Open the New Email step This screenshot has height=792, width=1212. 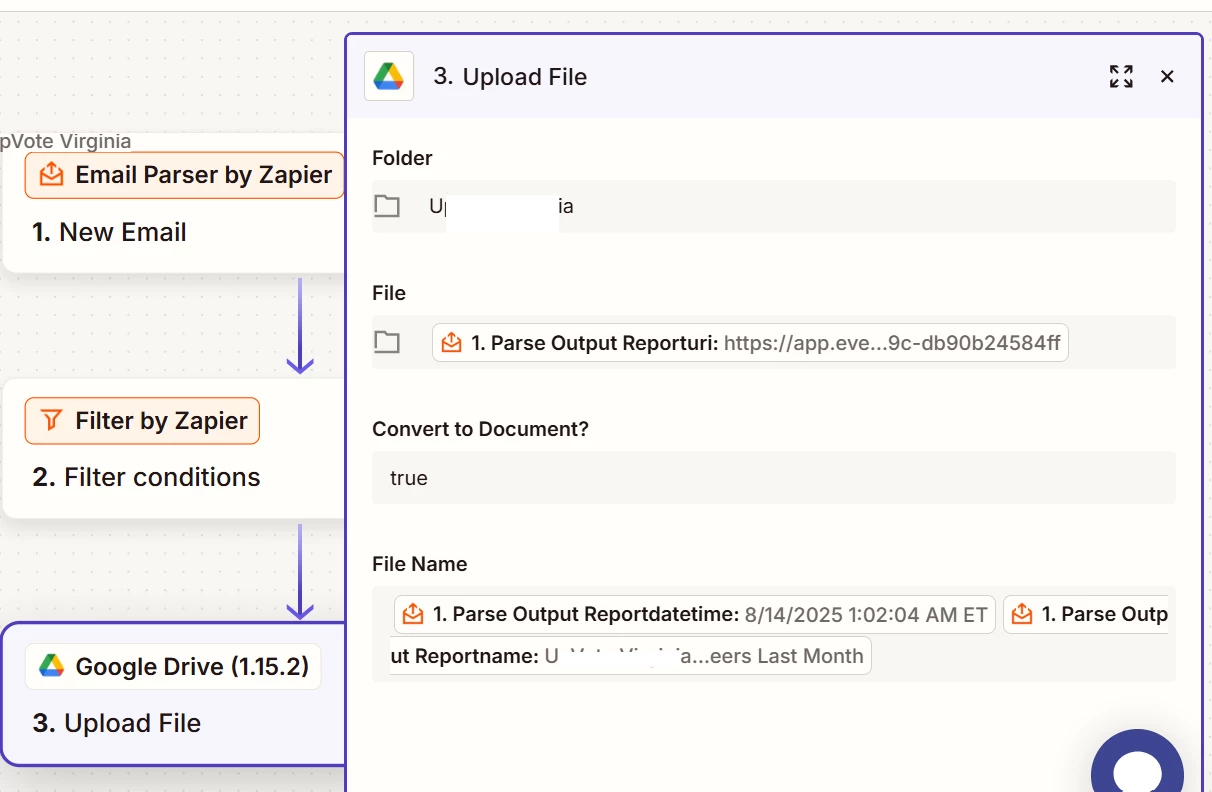[x=123, y=232]
